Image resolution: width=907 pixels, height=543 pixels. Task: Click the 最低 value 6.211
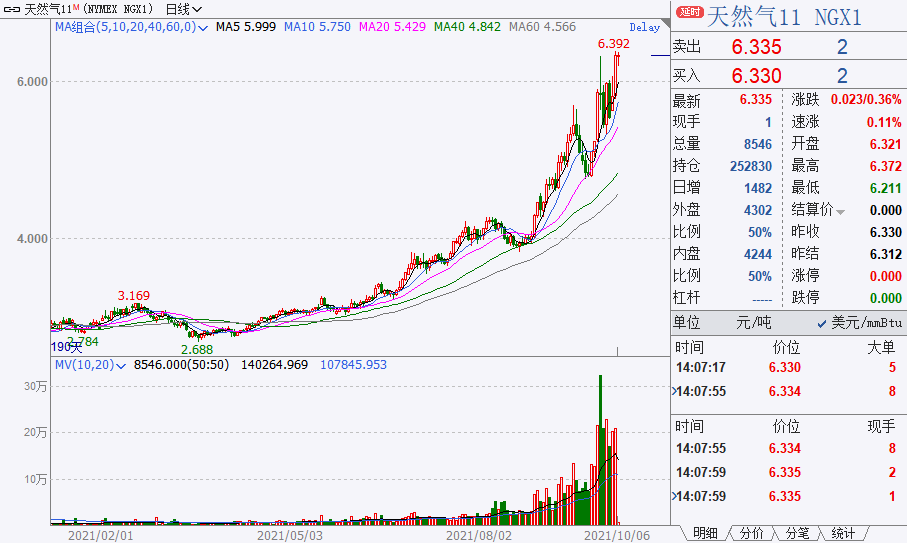886,189
